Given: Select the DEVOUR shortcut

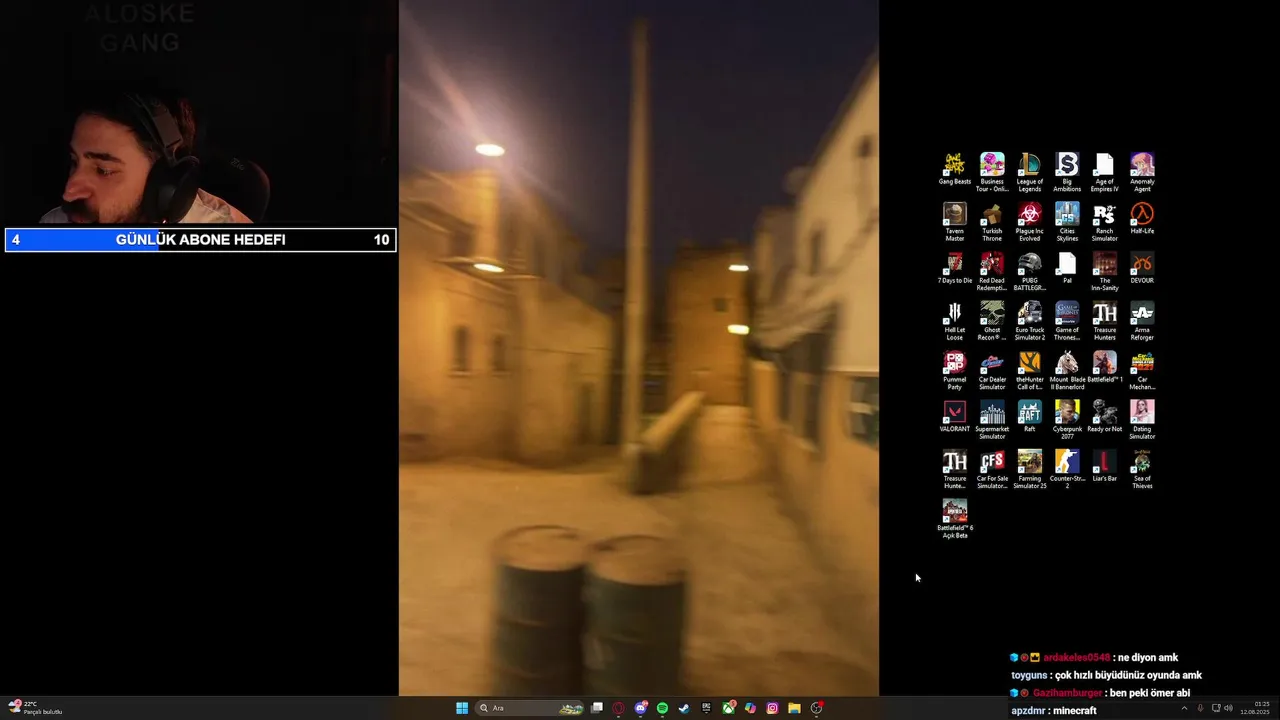Looking at the screenshot, I should pyautogui.click(x=1142, y=268).
